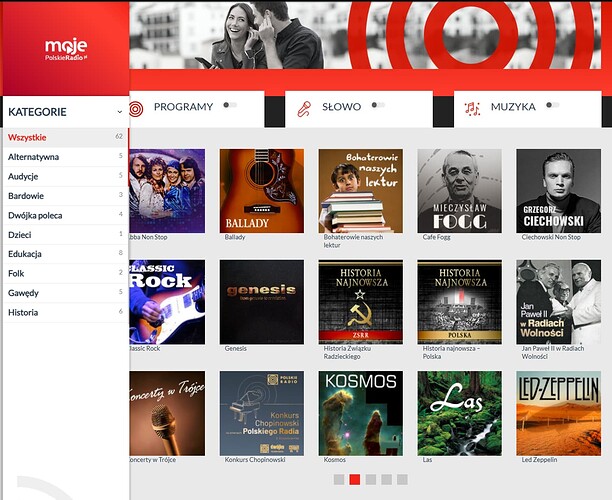Pick the Edukacja category
This screenshot has width=612, height=500.
click(x=25, y=254)
